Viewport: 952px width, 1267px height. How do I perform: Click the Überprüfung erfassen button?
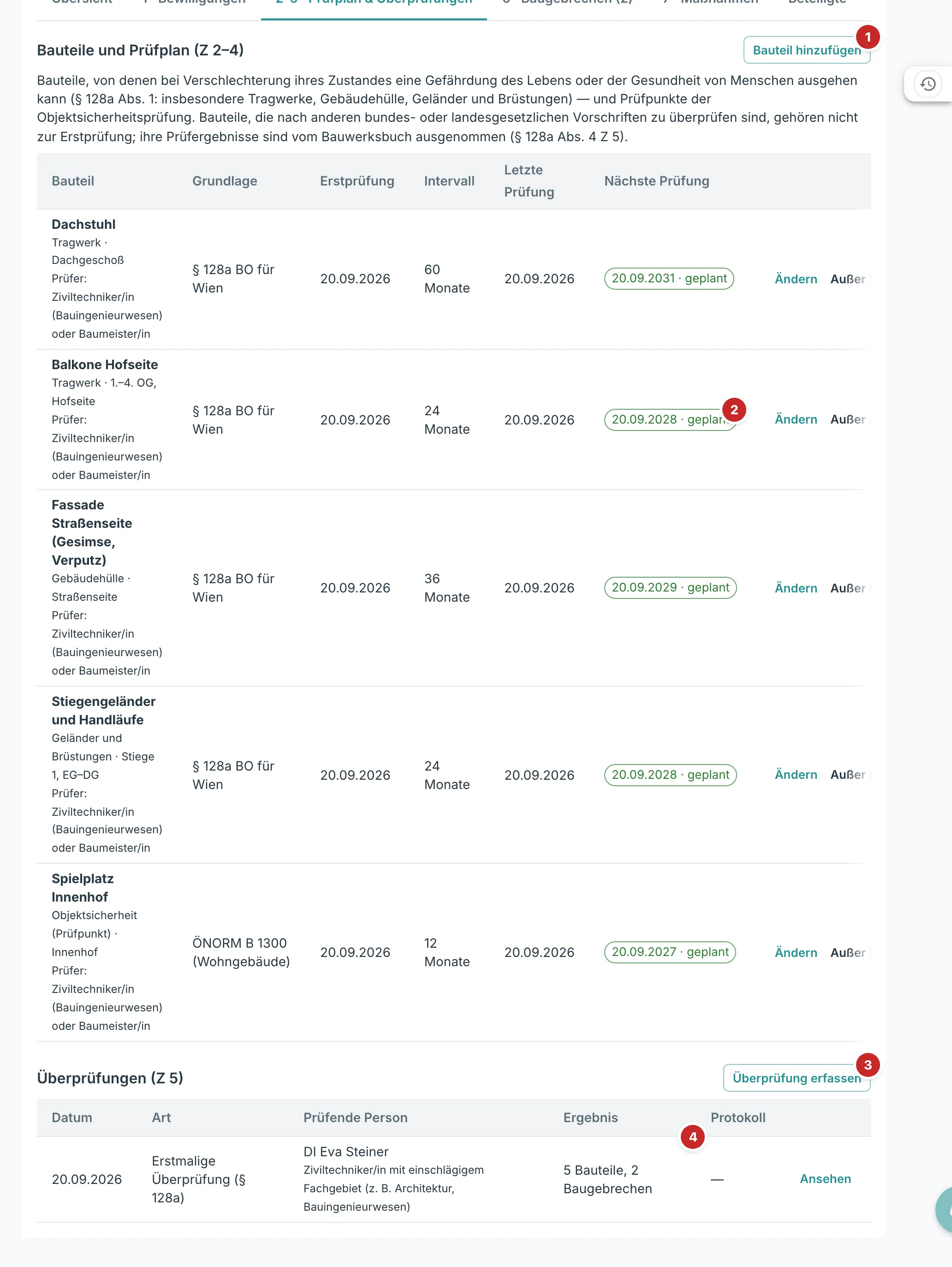(796, 1078)
